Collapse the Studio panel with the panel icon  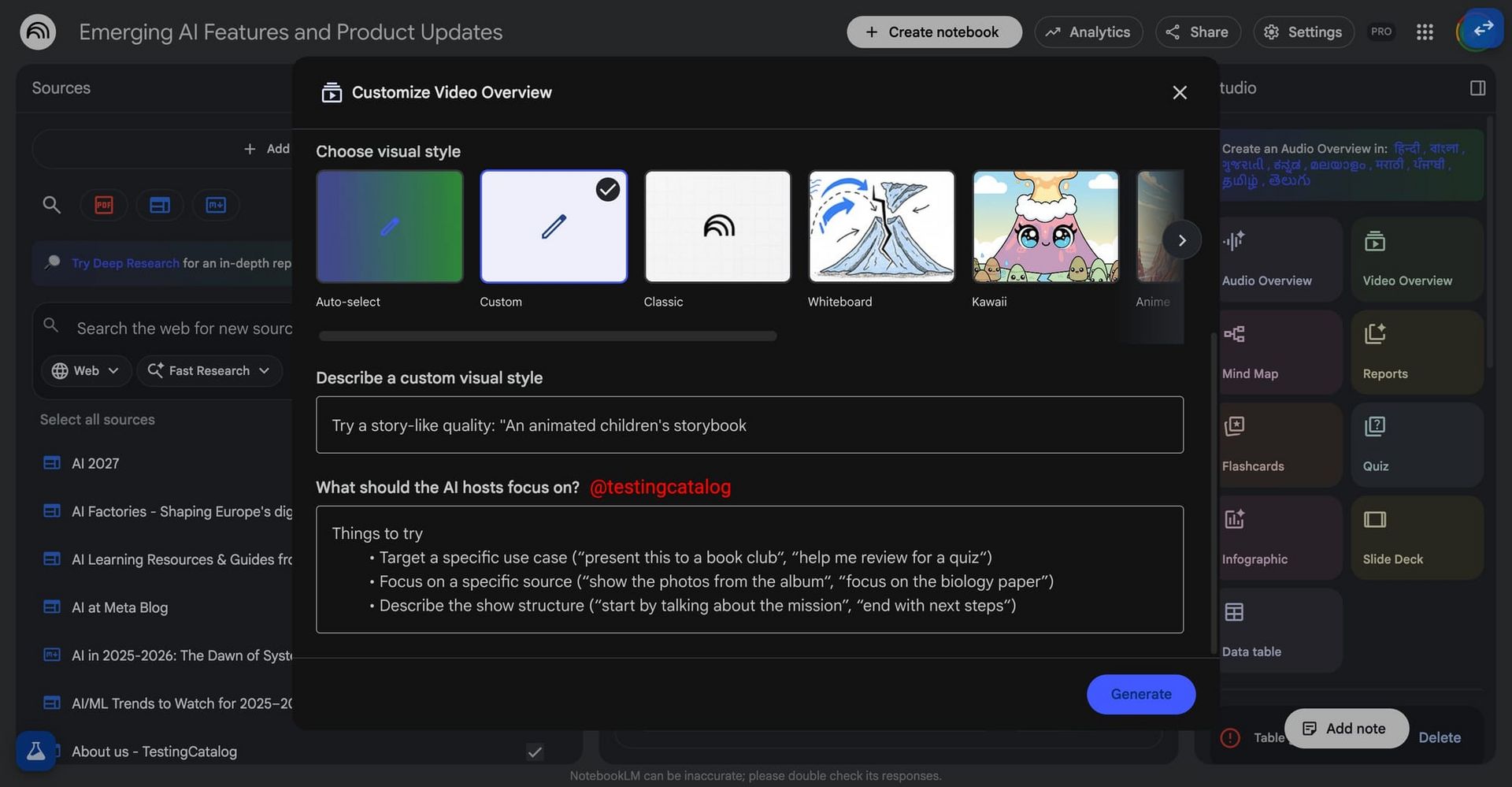point(1477,88)
